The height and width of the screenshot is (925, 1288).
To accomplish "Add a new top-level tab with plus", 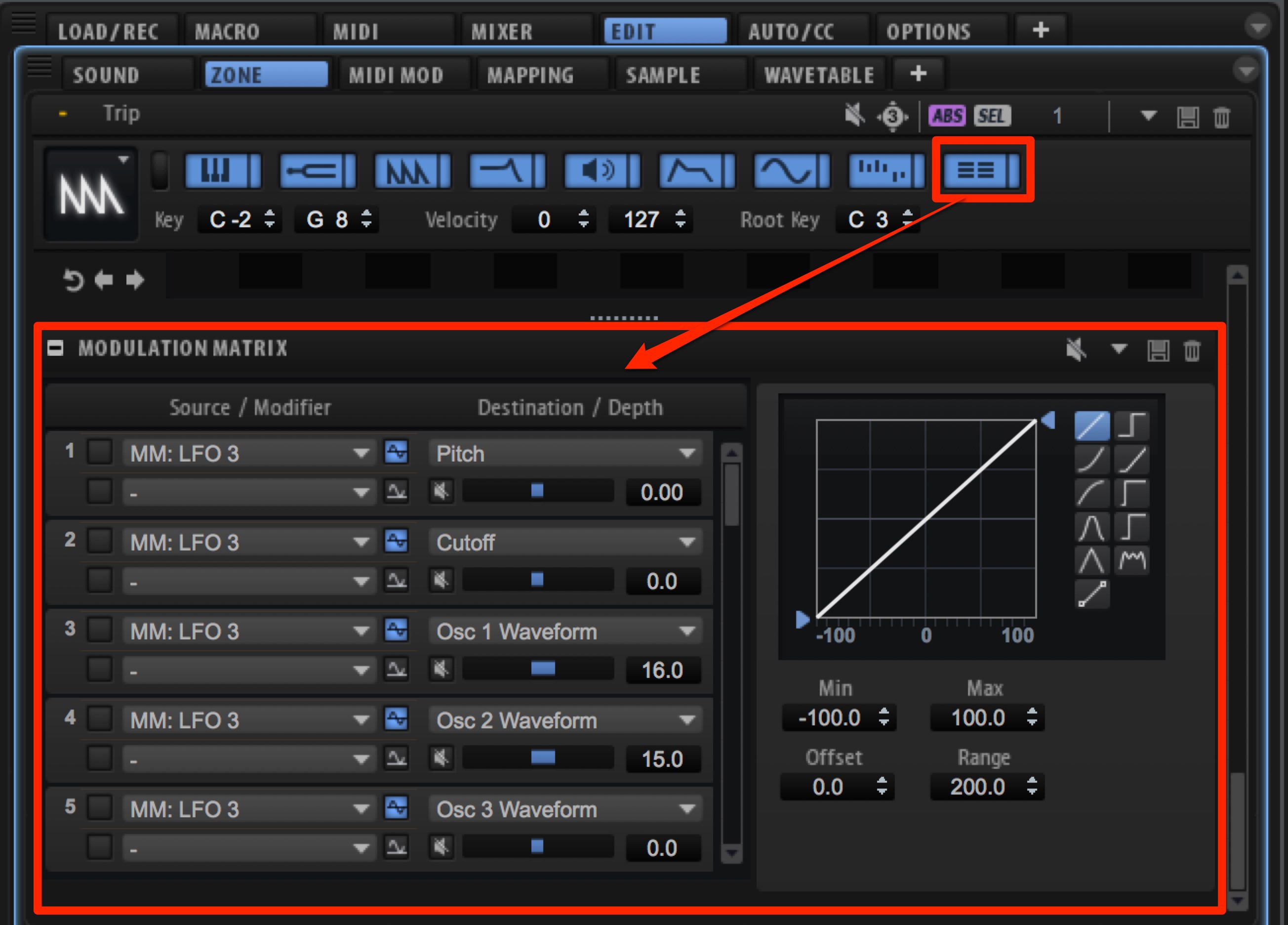I will 1041,30.
